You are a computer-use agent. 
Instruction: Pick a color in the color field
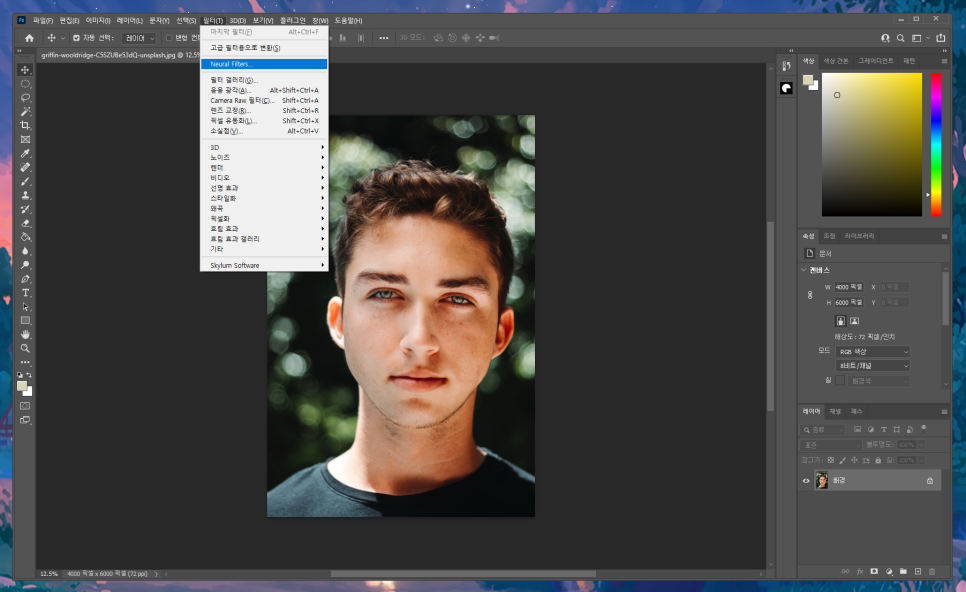click(872, 145)
